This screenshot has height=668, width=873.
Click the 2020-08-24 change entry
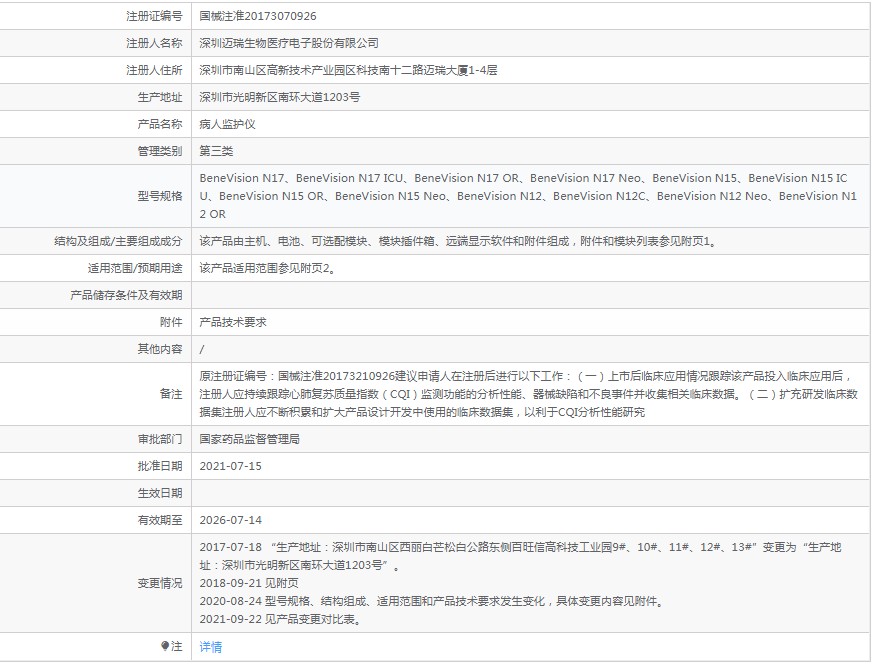tap(431, 601)
